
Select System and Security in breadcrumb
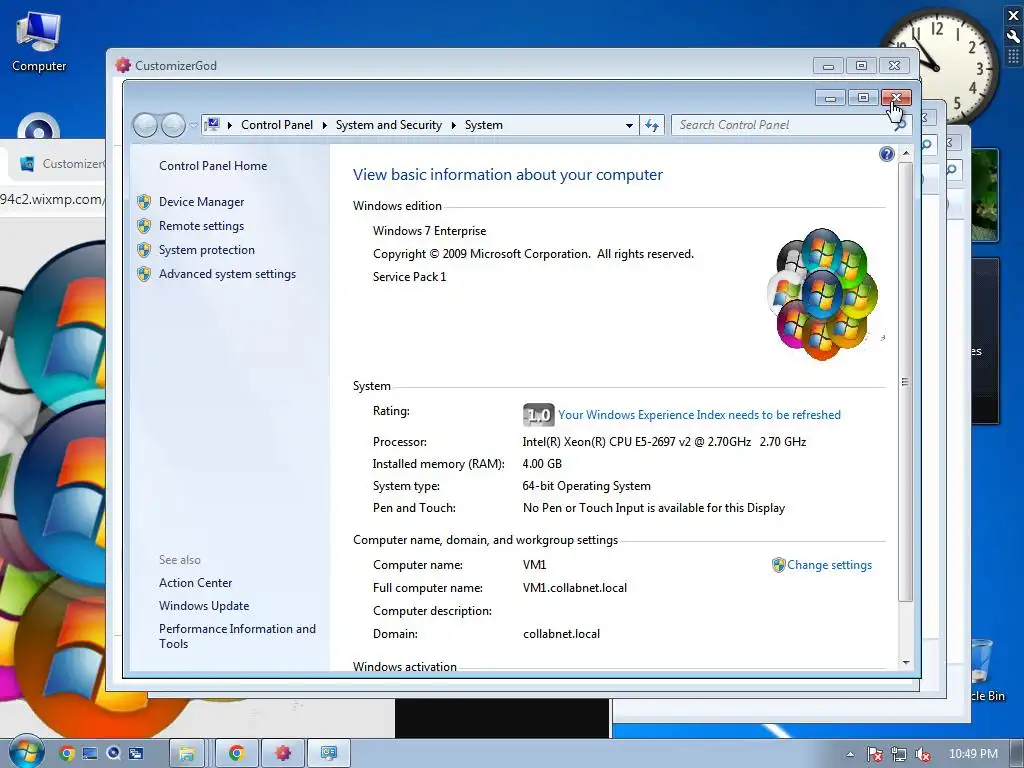pos(389,125)
